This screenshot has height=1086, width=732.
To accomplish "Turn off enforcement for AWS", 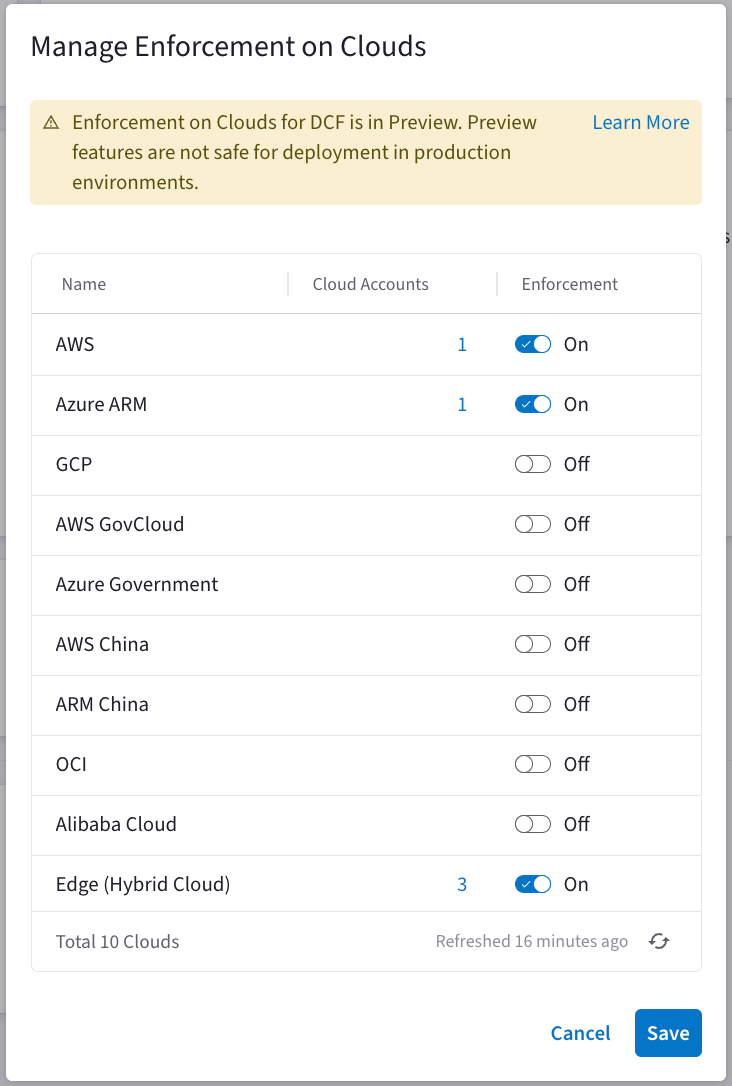I will click(x=532, y=343).
